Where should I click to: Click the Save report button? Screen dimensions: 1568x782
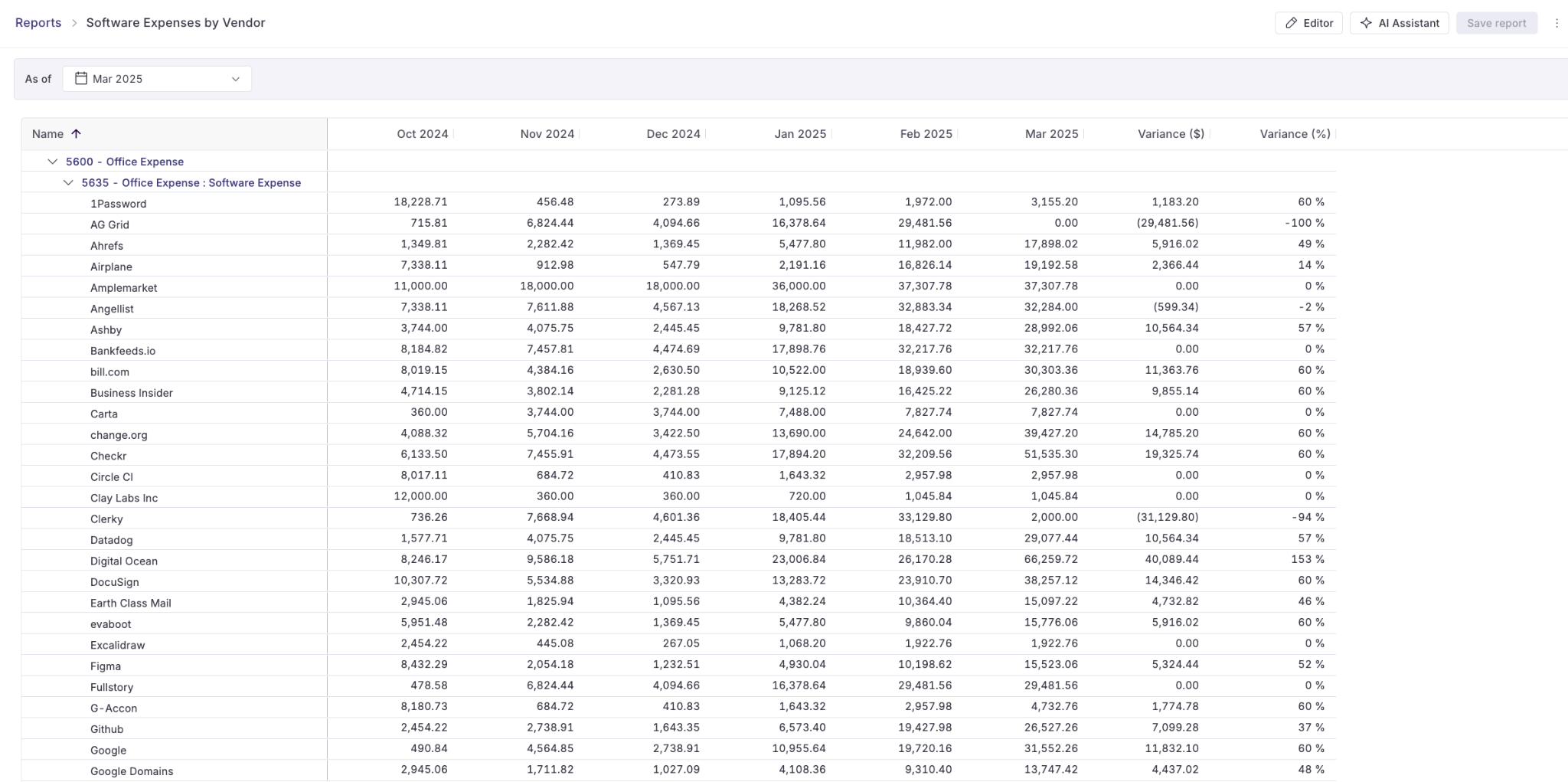[1496, 23]
